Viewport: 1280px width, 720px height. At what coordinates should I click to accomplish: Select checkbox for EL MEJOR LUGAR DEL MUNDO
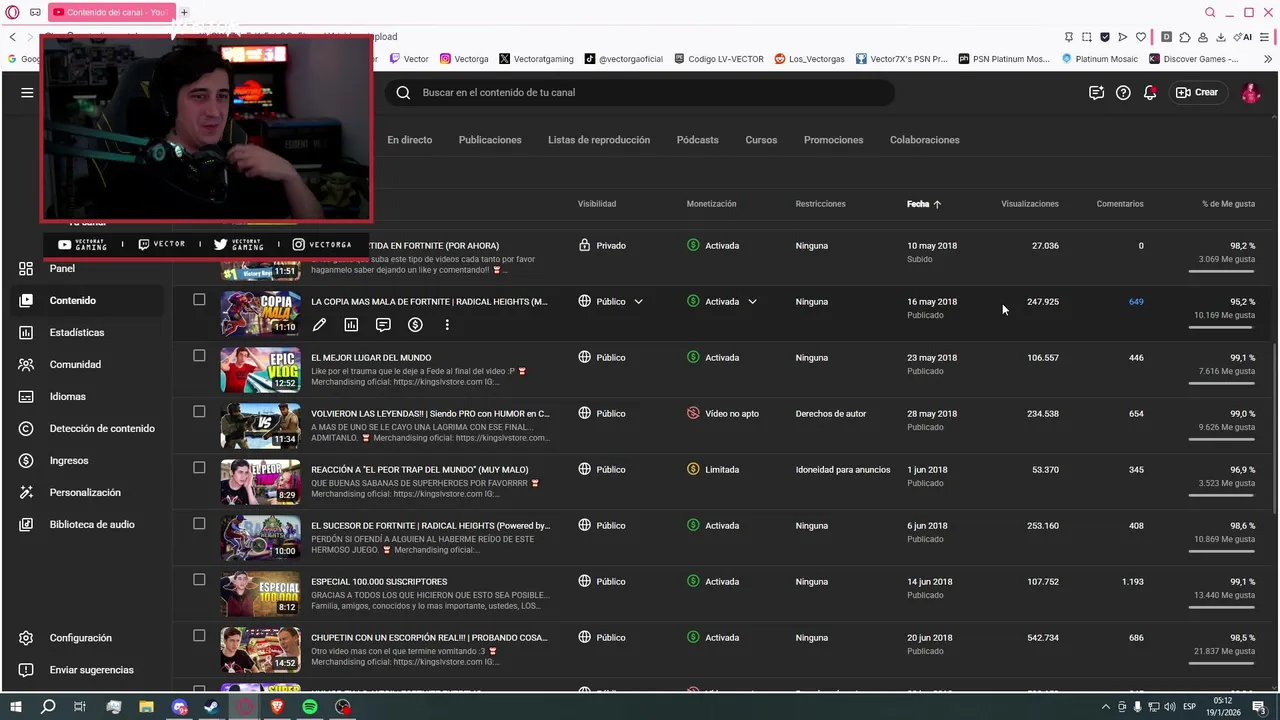[199, 355]
